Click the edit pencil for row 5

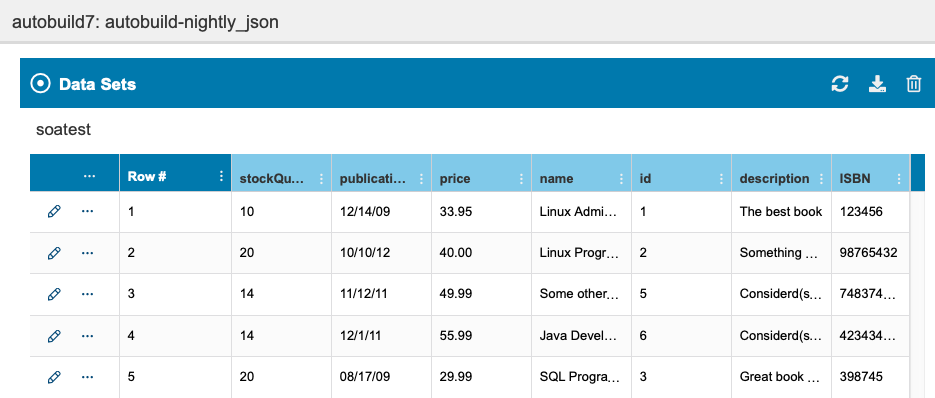tap(54, 377)
